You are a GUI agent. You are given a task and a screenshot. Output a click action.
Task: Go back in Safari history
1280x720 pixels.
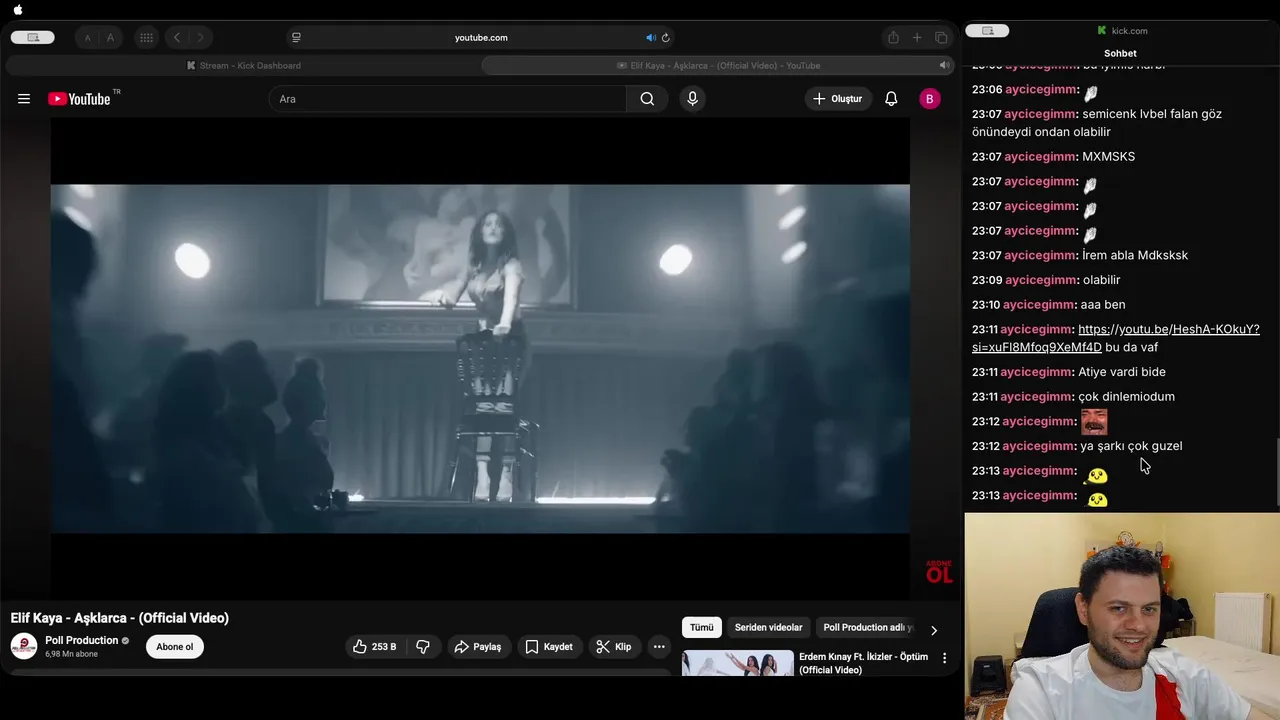coord(177,38)
